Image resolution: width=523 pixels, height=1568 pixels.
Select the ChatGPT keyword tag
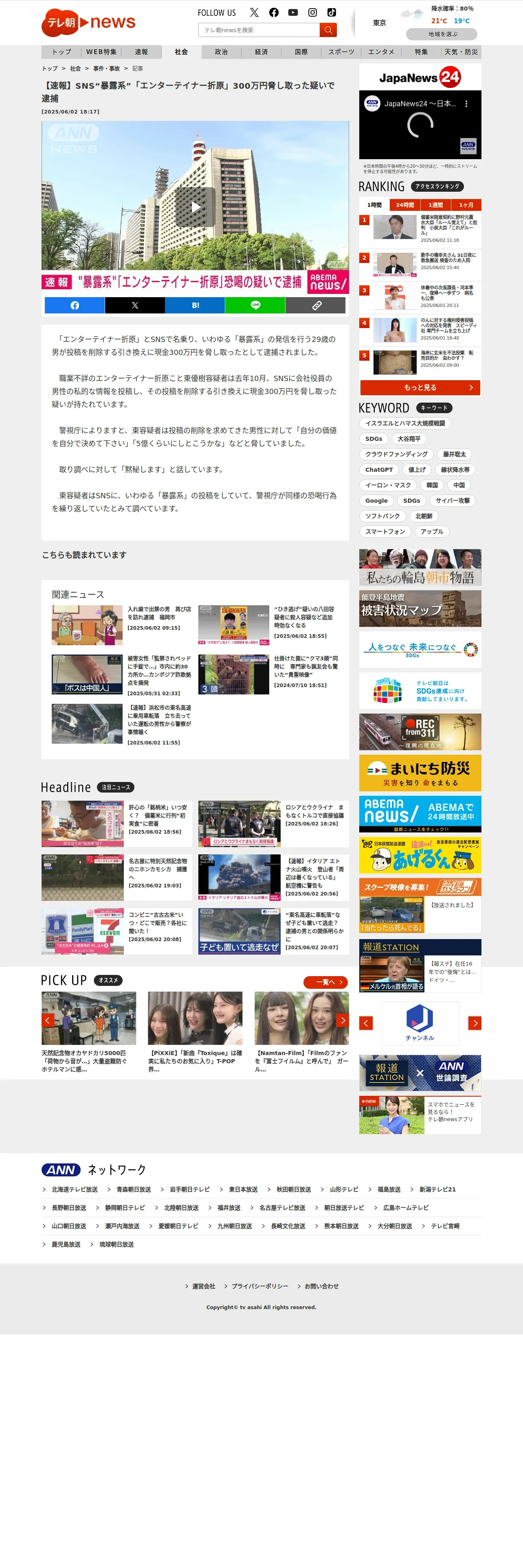coord(379,470)
